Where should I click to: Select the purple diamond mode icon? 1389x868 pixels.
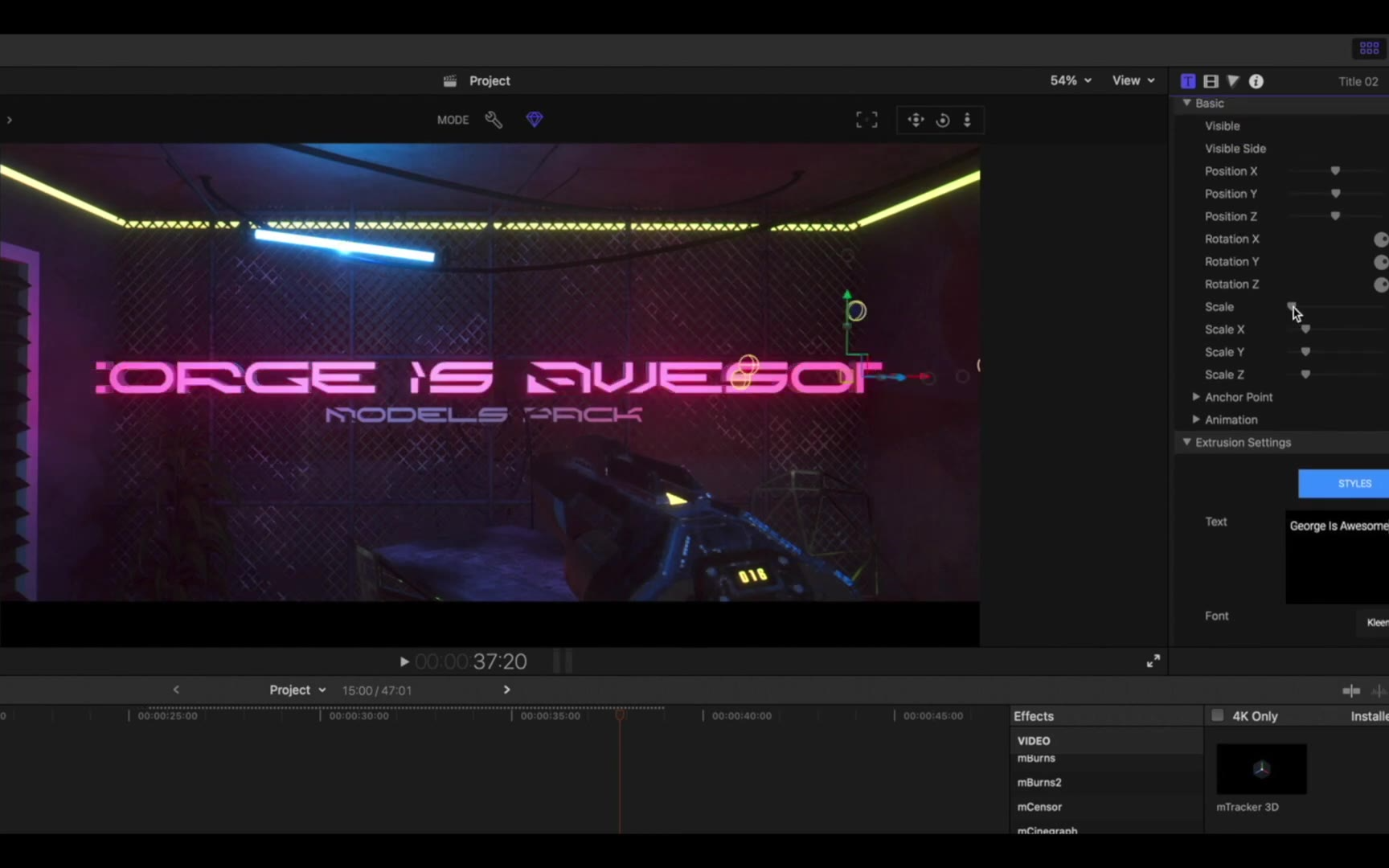535,120
